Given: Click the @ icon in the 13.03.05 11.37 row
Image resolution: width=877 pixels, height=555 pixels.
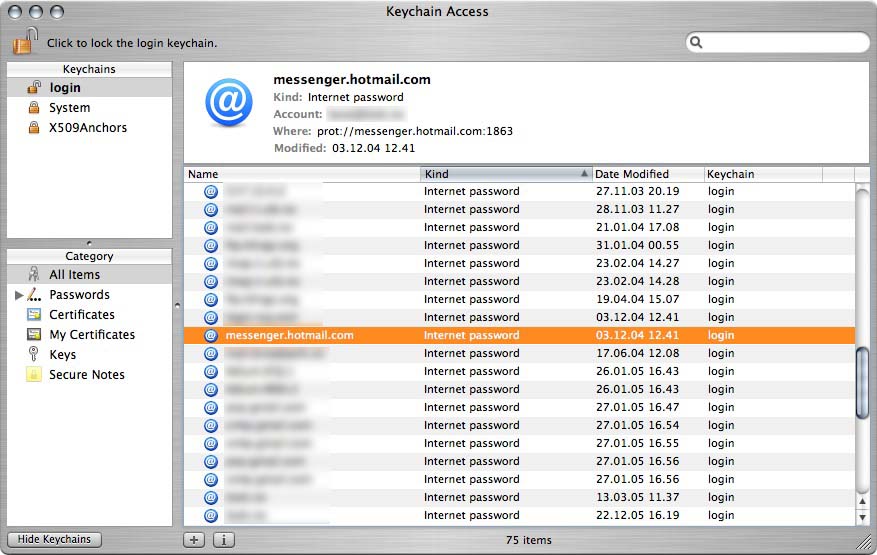Looking at the screenshot, I should (x=211, y=497).
